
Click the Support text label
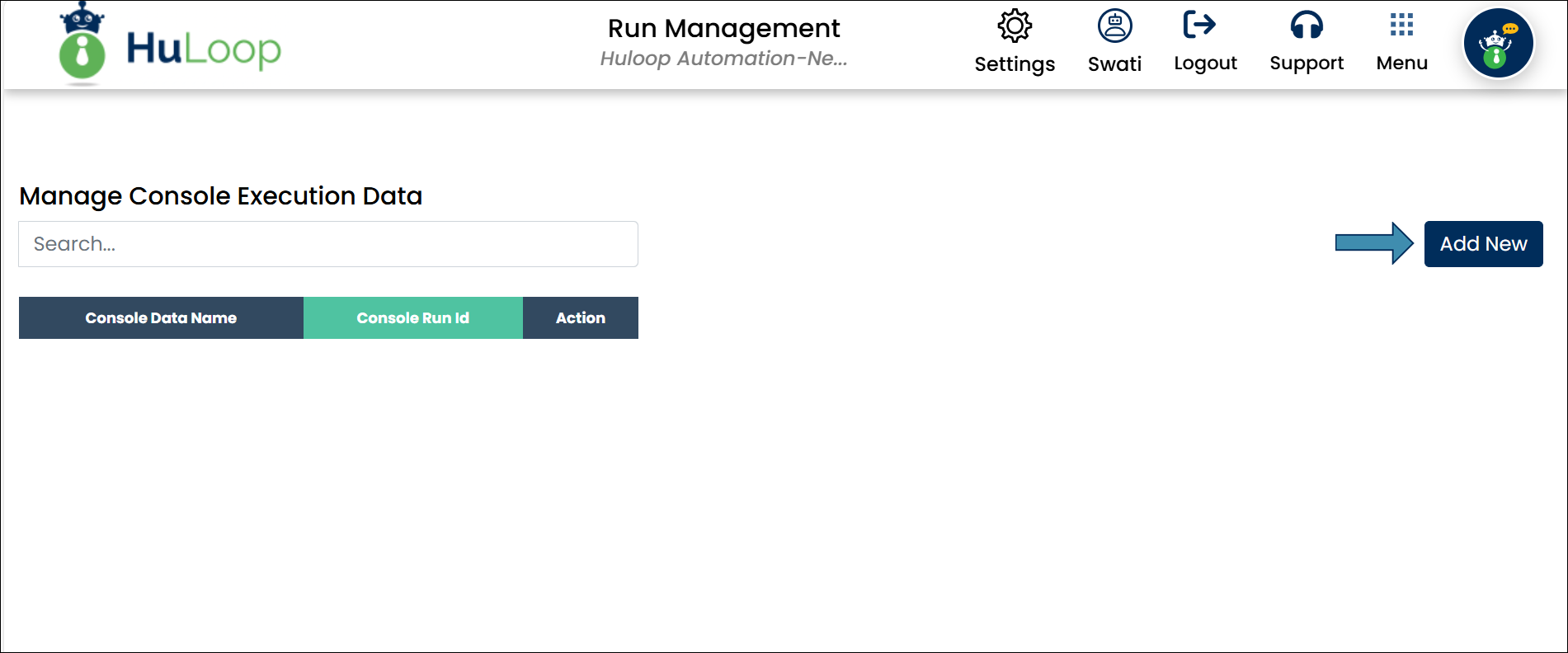[x=1307, y=63]
